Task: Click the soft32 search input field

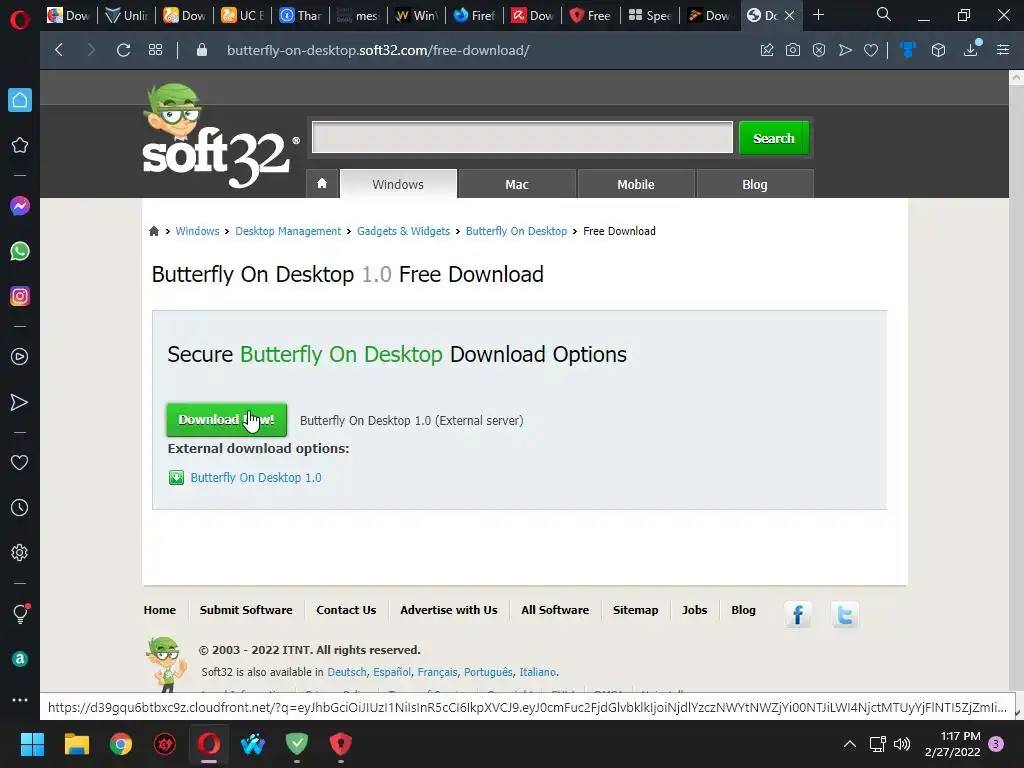Action: coord(522,137)
